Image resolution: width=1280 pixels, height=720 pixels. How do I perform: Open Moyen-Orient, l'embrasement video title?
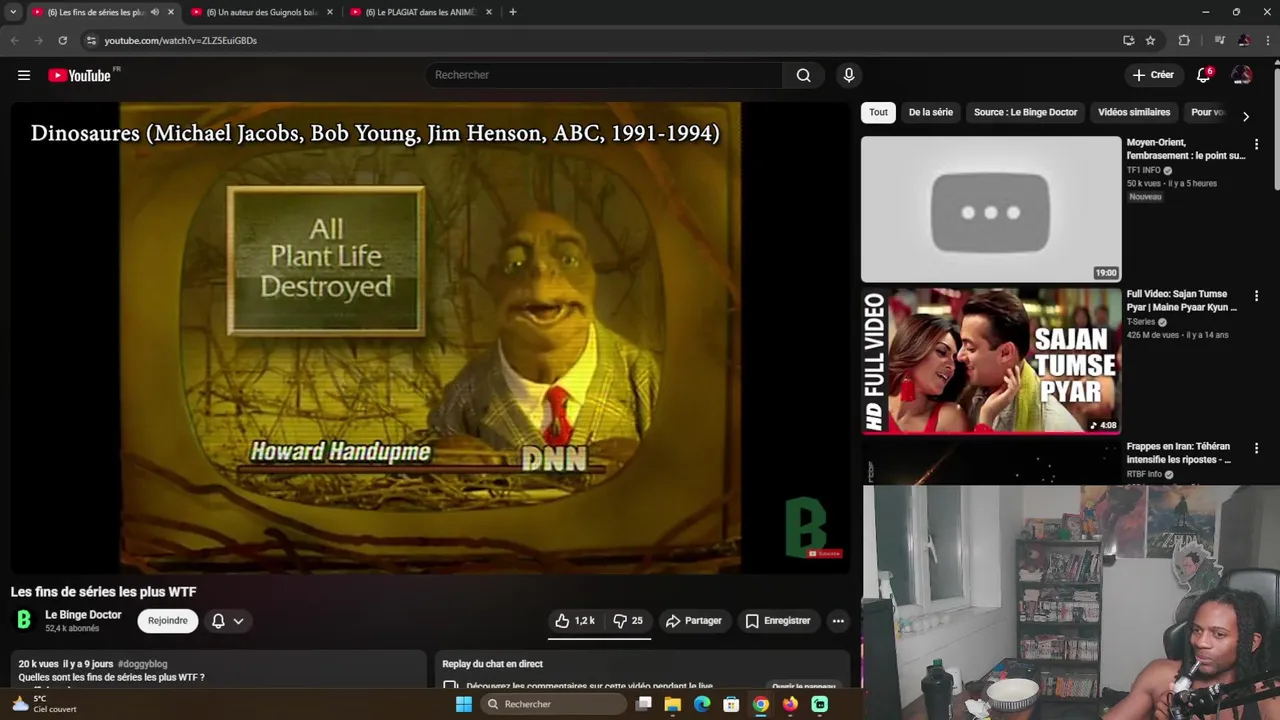tap(1186, 149)
